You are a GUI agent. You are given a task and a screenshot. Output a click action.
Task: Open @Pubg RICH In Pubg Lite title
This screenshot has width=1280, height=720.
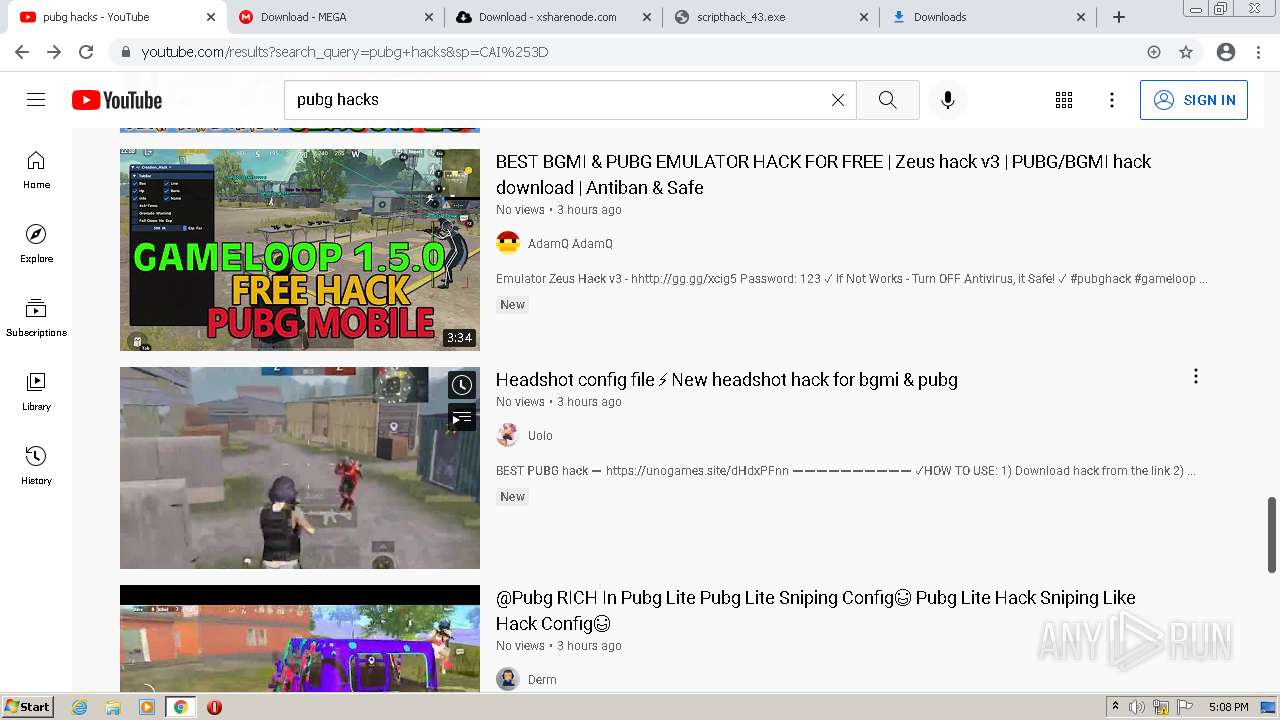[816, 610]
